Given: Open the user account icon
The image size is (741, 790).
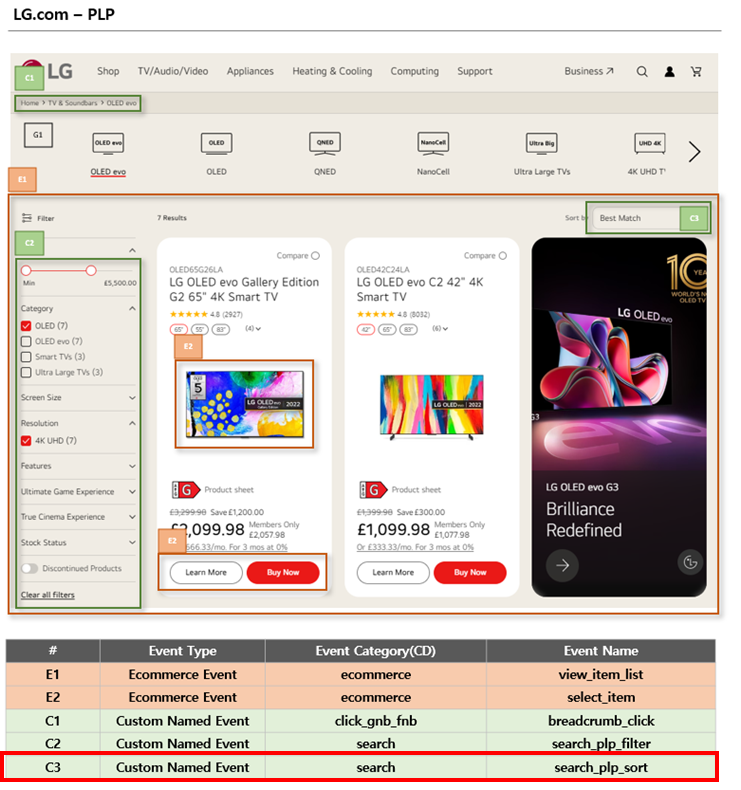Looking at the screenshot, I should (670, 72).
